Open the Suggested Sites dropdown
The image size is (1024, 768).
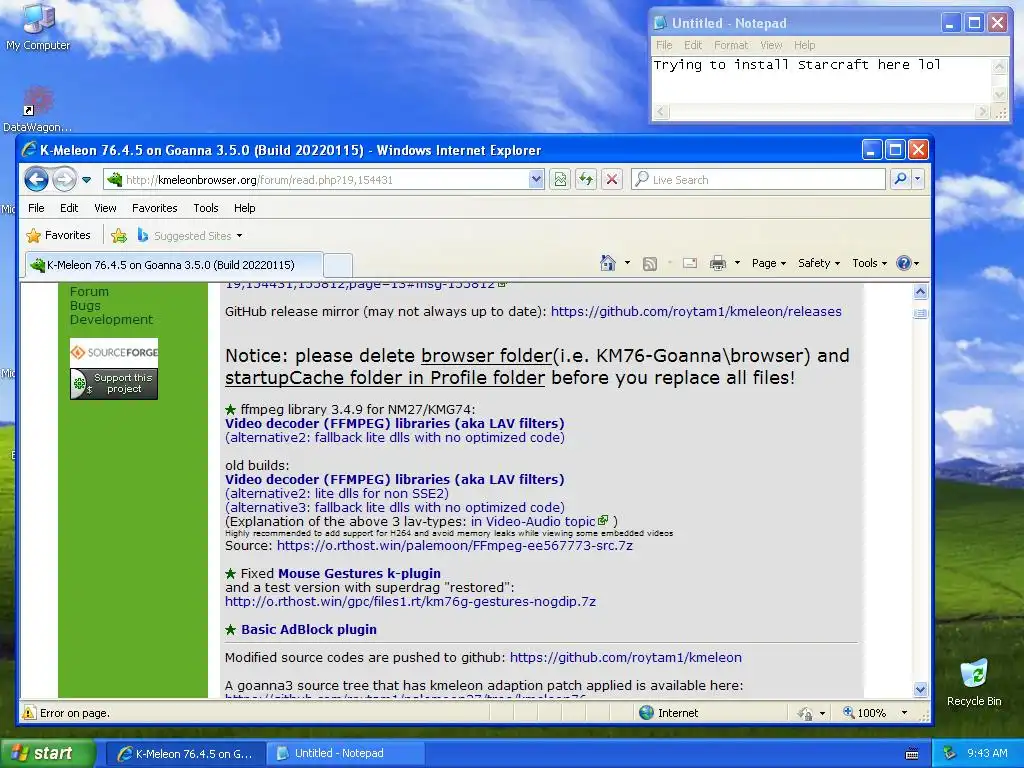[x=189, y=236]
